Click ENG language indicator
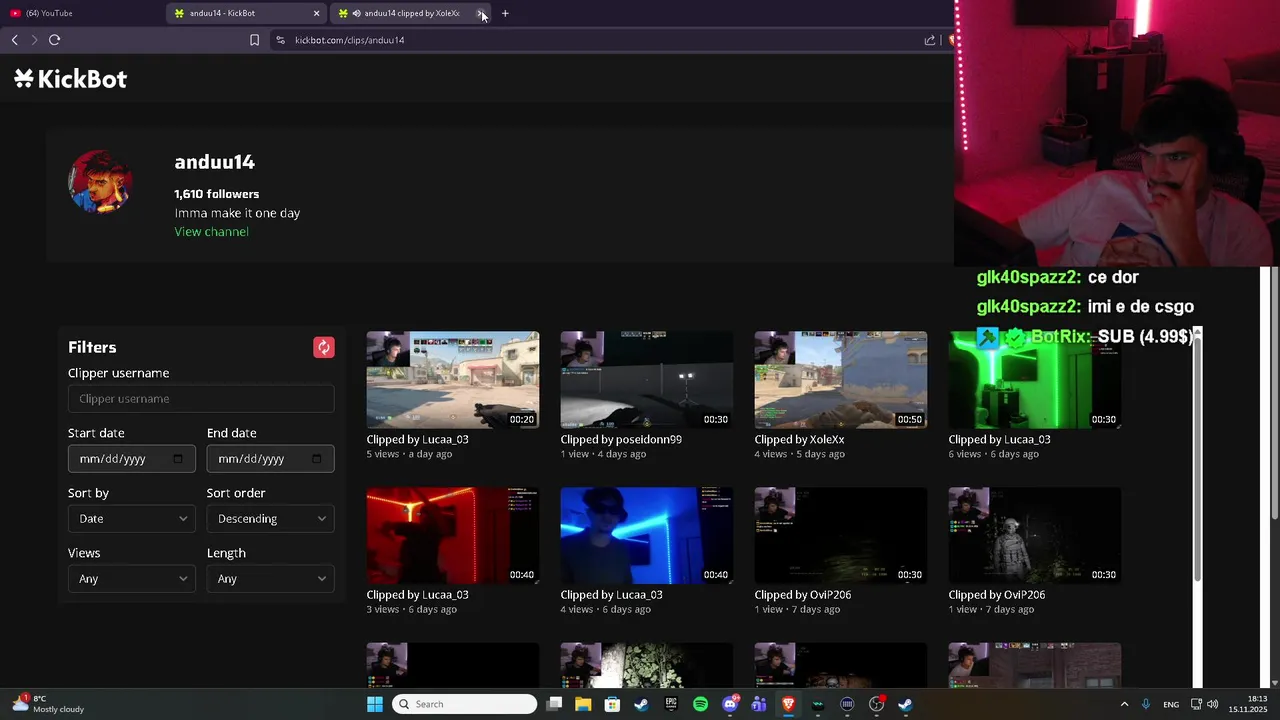Screen dimensions: 1280x720 1171,704
